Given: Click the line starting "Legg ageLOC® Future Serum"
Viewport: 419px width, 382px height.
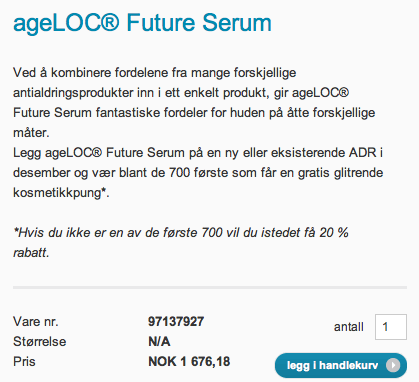Looking at the screenshot, I should [x=198, y=153].
